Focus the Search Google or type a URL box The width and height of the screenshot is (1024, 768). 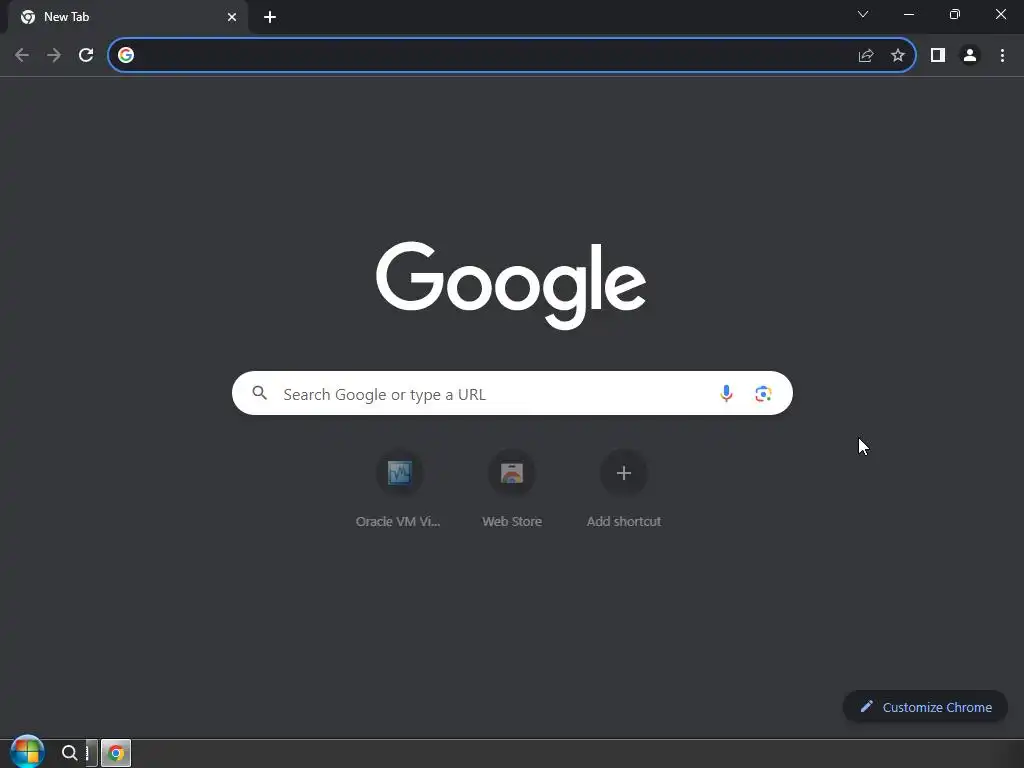click(512, 393)
